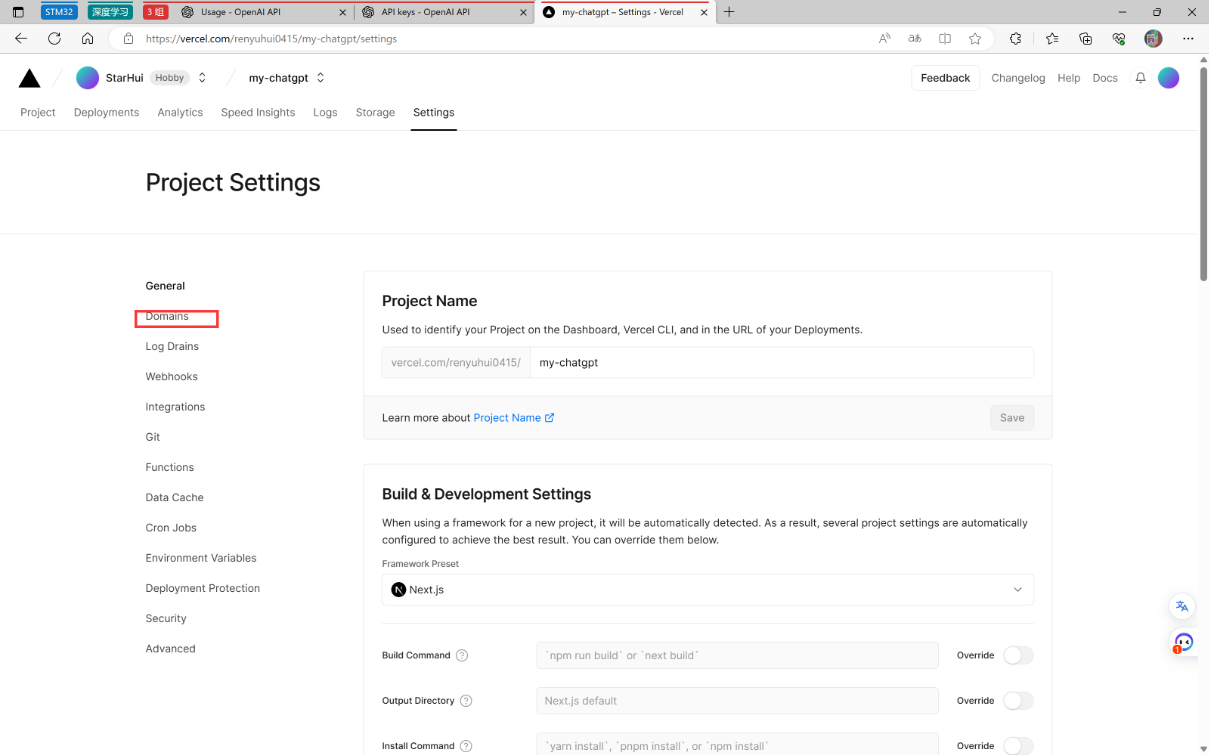
Task: Open the translate floating icon
Action: tap(1182, 606)
